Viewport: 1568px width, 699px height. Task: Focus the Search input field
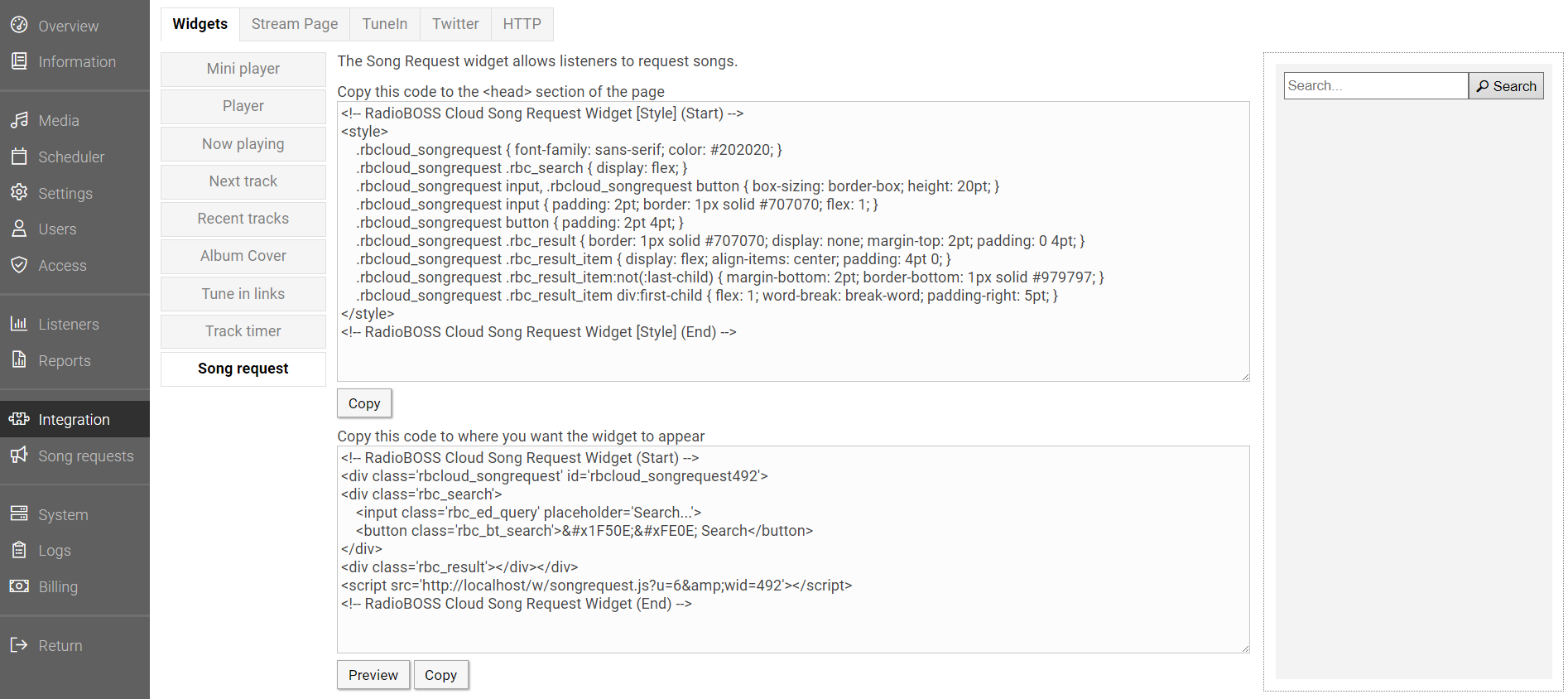tap(1376, 86)
